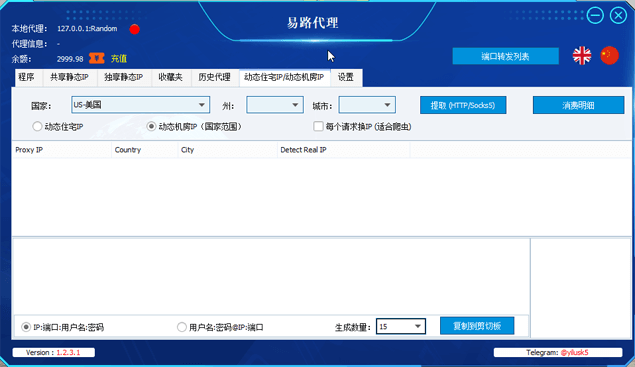Screen dimensions: 635x367
Task: Open the 收藏夹 favorites tab
Action: 170,77
